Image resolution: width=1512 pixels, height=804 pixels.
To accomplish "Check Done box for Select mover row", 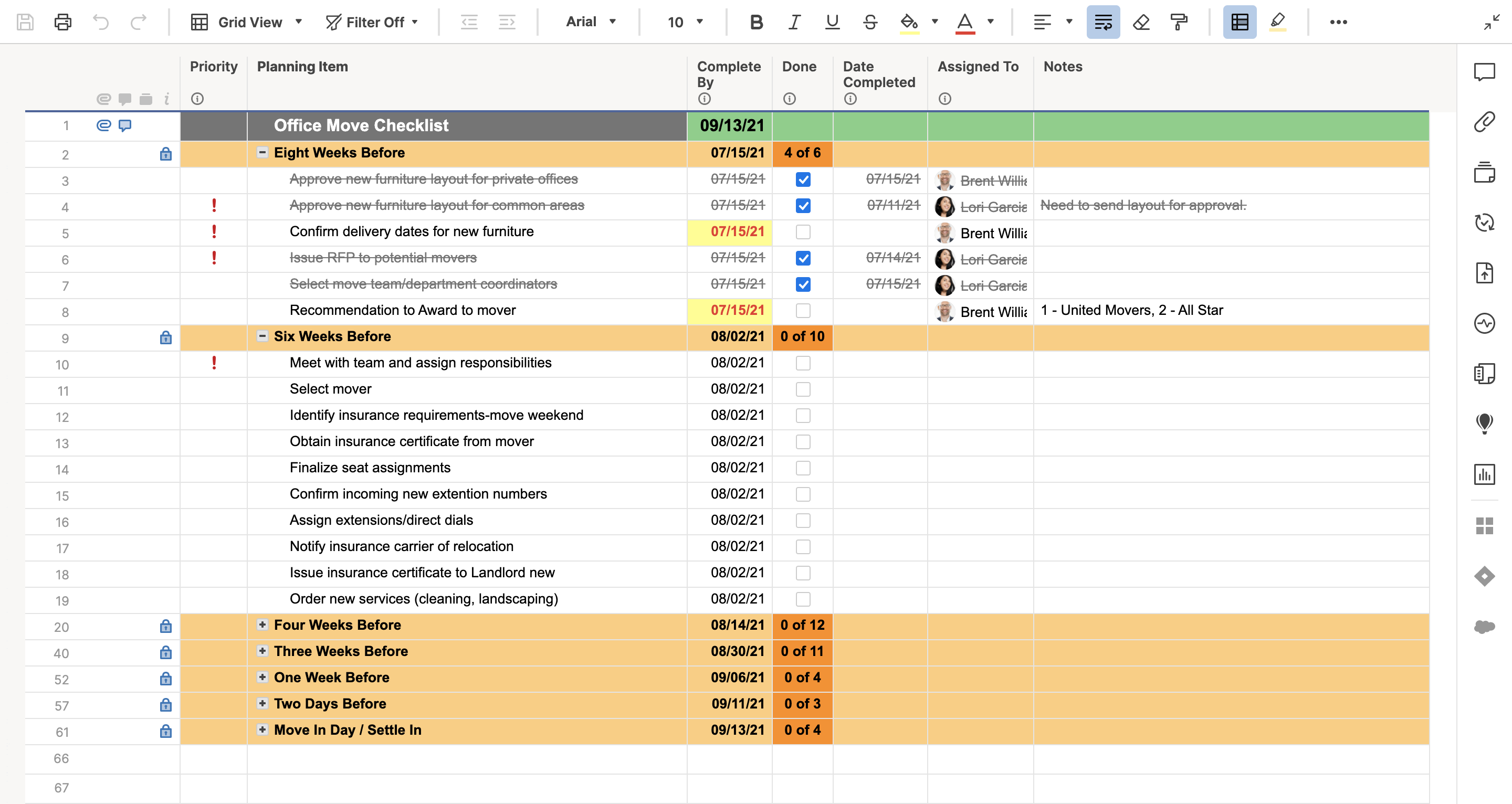I will click(x=802, y=389).
